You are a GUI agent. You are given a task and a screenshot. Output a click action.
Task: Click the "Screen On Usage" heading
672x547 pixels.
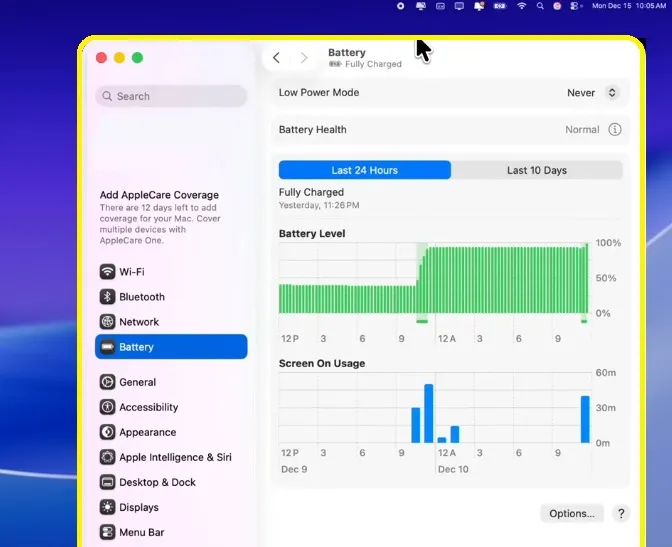322,364
